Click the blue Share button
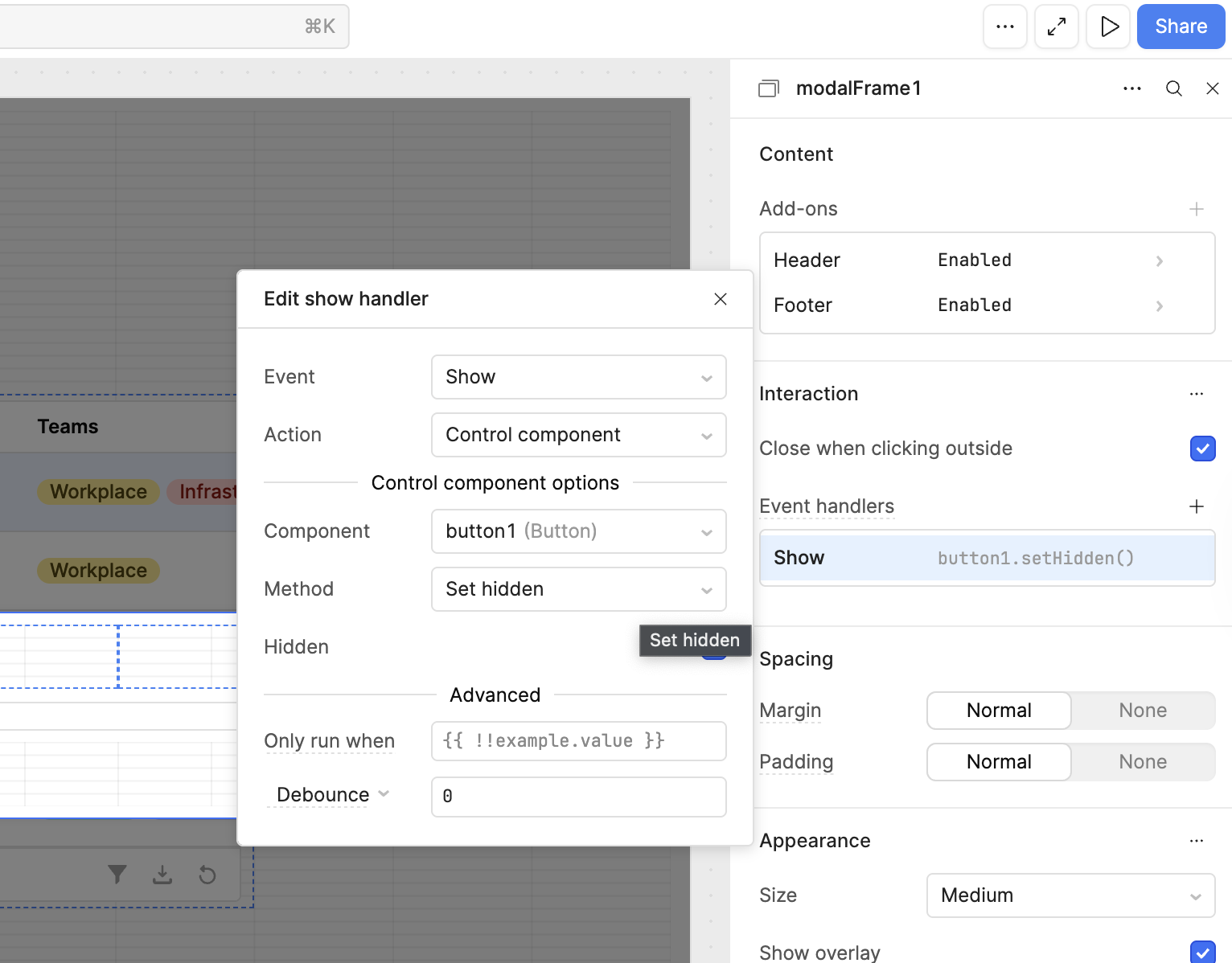Screen dimensions: 1232x963 click(x=1181, y=27)
